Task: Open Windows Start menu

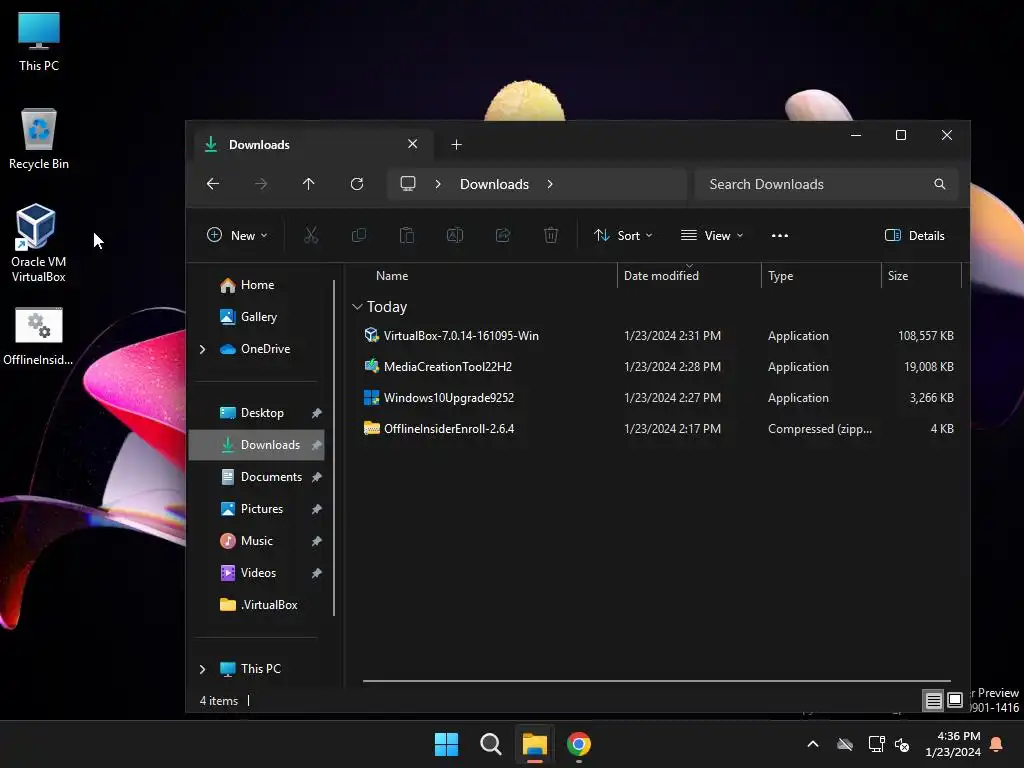Action: click(447, 744)
